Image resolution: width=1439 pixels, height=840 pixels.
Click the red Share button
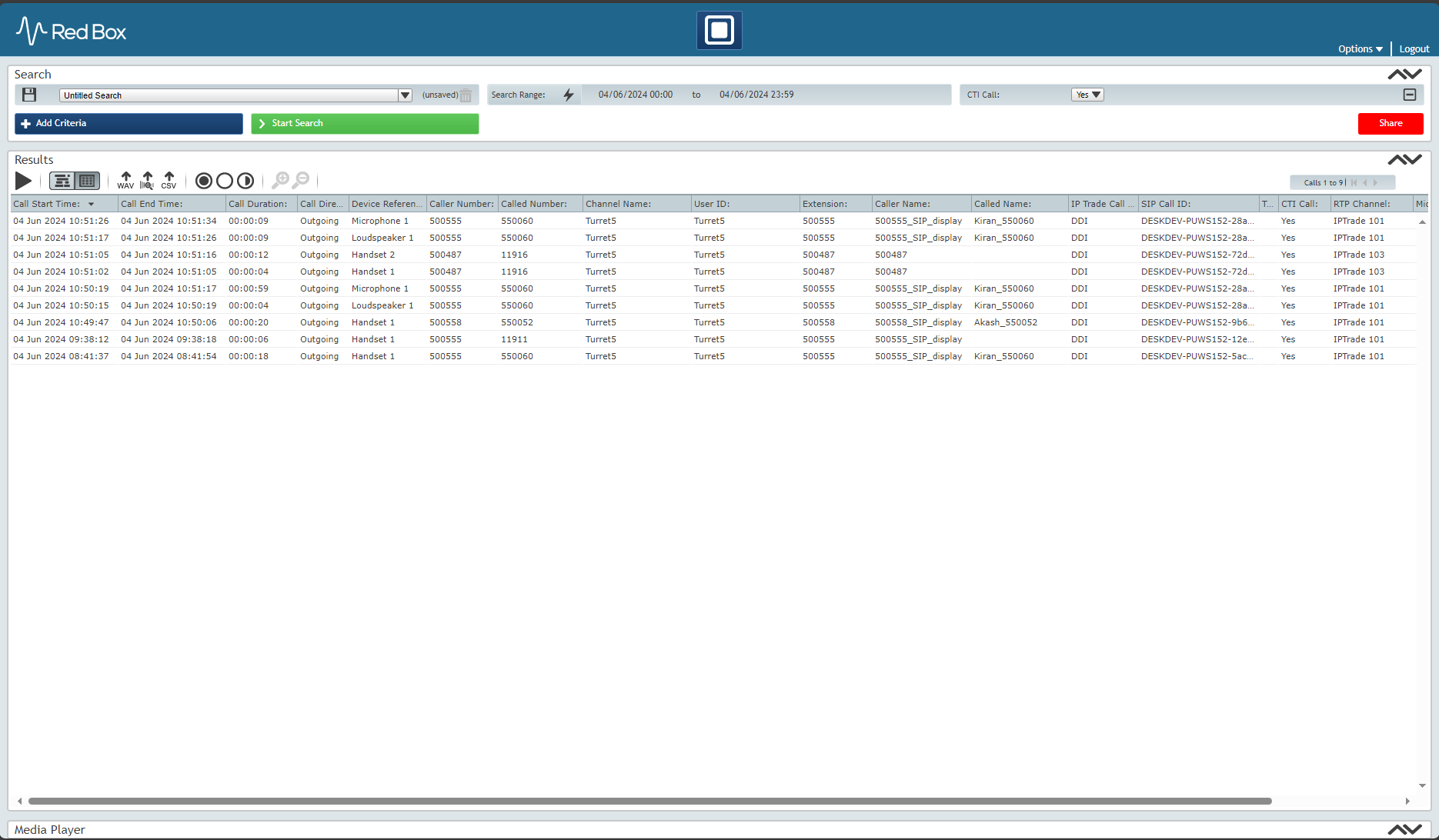1391,124
